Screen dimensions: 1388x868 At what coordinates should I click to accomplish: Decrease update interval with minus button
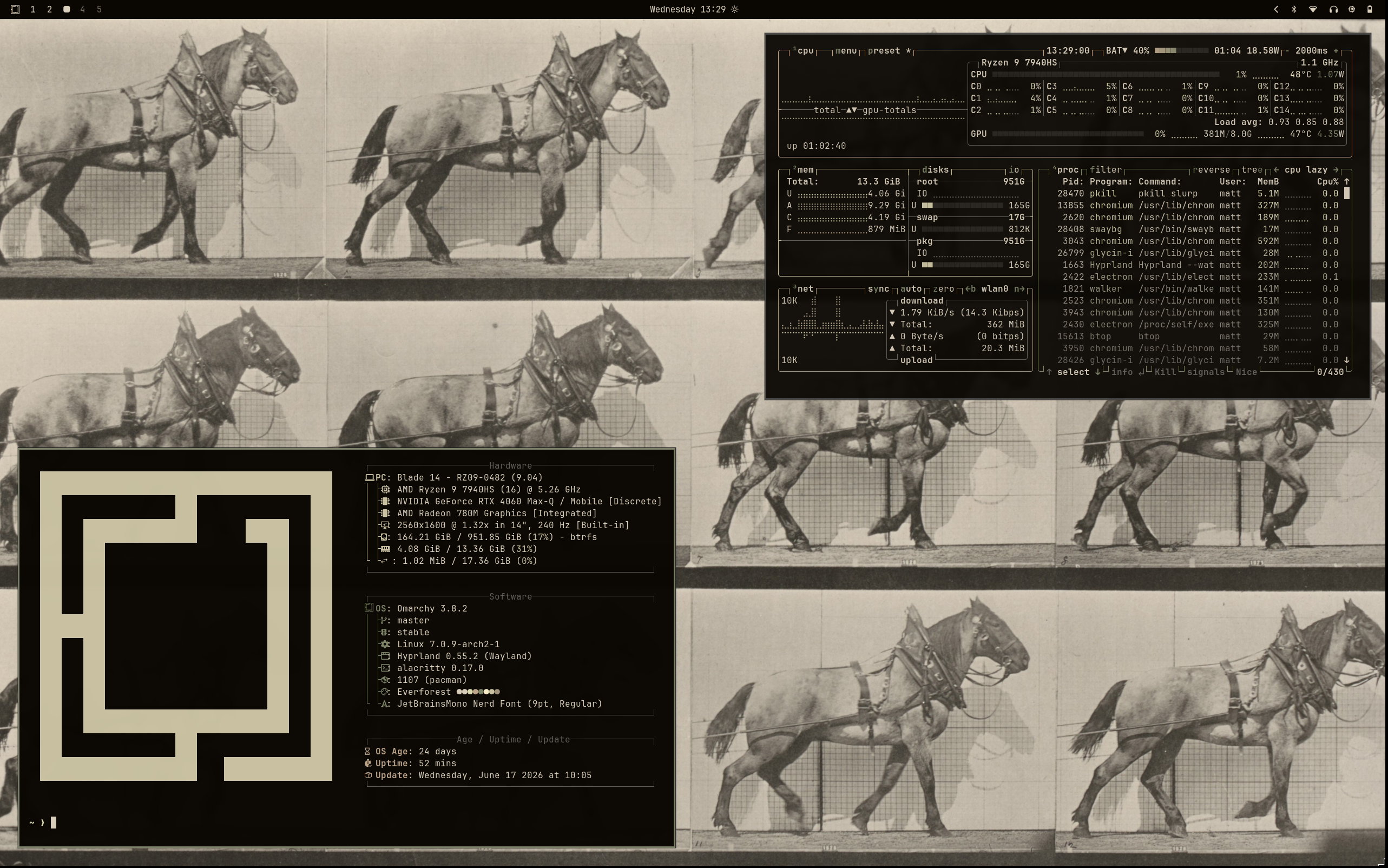(x=1287, y=50)
